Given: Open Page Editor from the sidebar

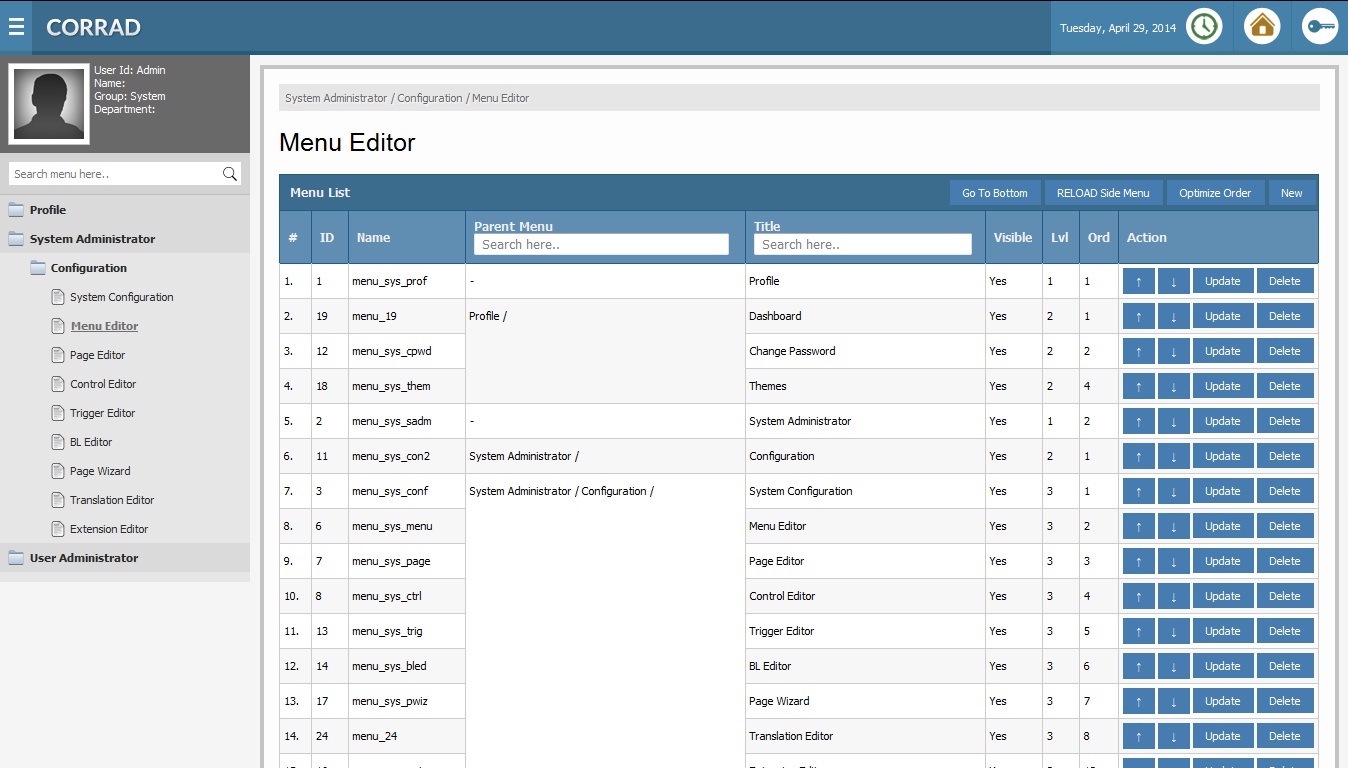Looking at the screenshot, I should [97, 355].
